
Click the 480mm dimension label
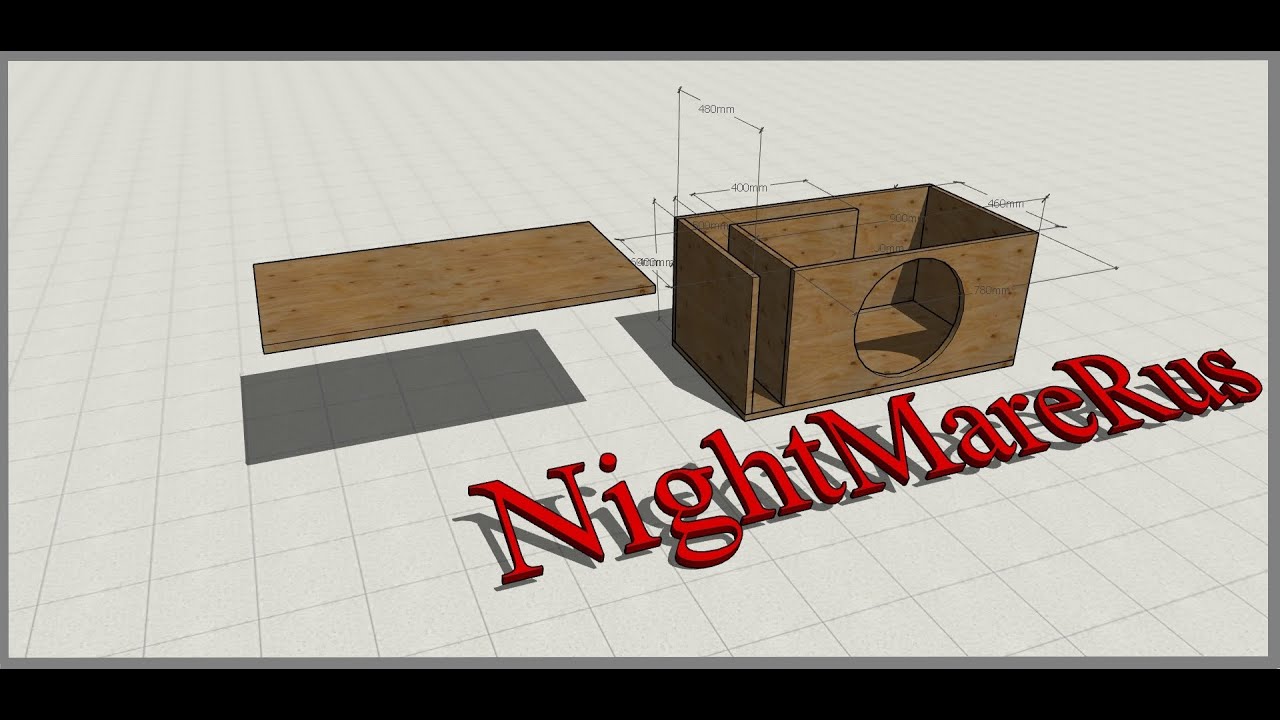click(x=716, y=108)
